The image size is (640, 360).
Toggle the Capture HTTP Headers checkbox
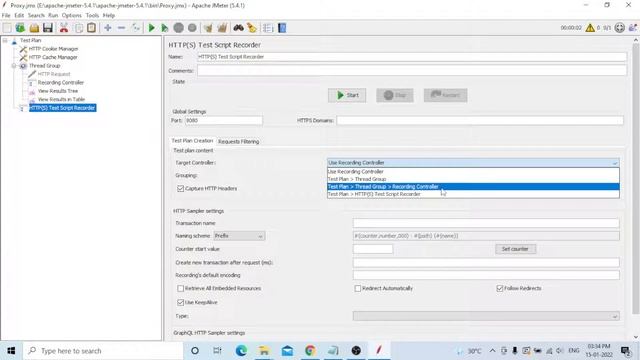click(x=180, y=189)
